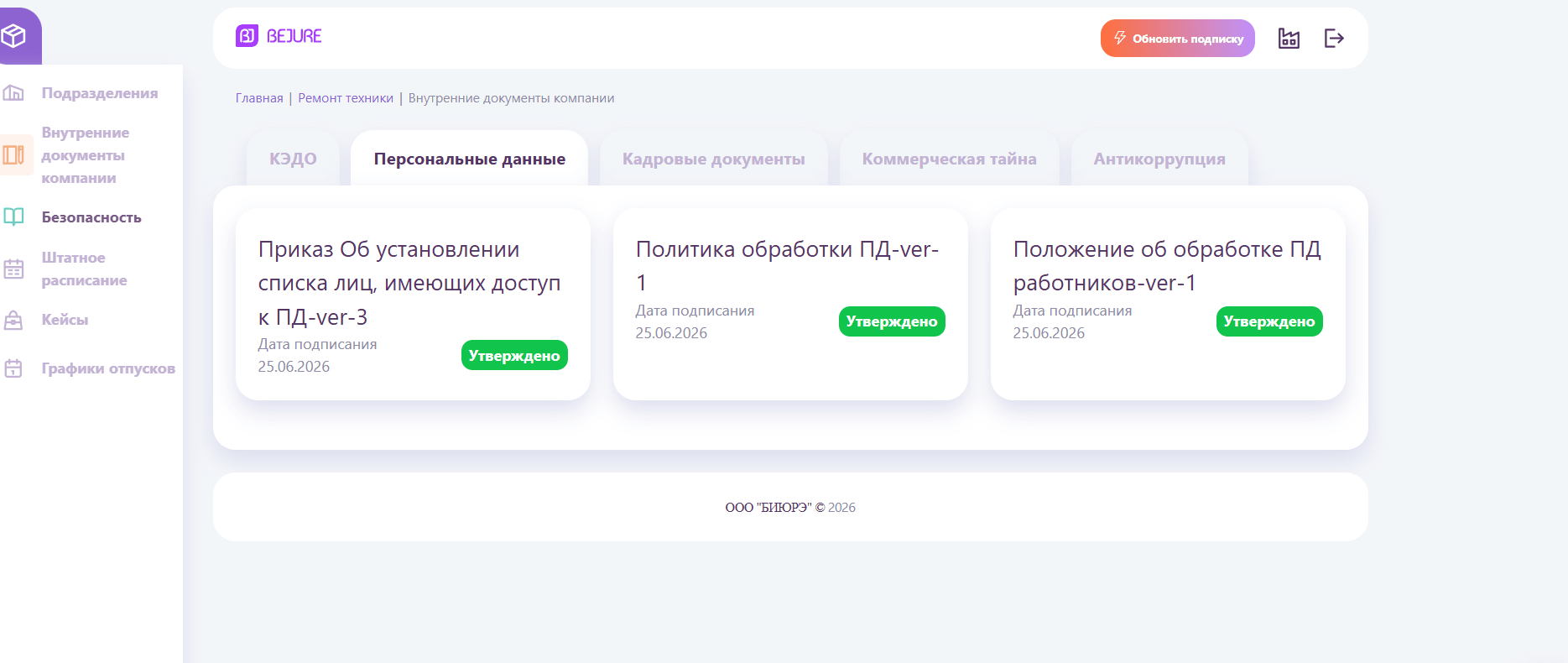Image resolution: width=1568 pixels, height=663 pixels.
Task: Switch to the КЭДО tab
Action: pos(293,159)
